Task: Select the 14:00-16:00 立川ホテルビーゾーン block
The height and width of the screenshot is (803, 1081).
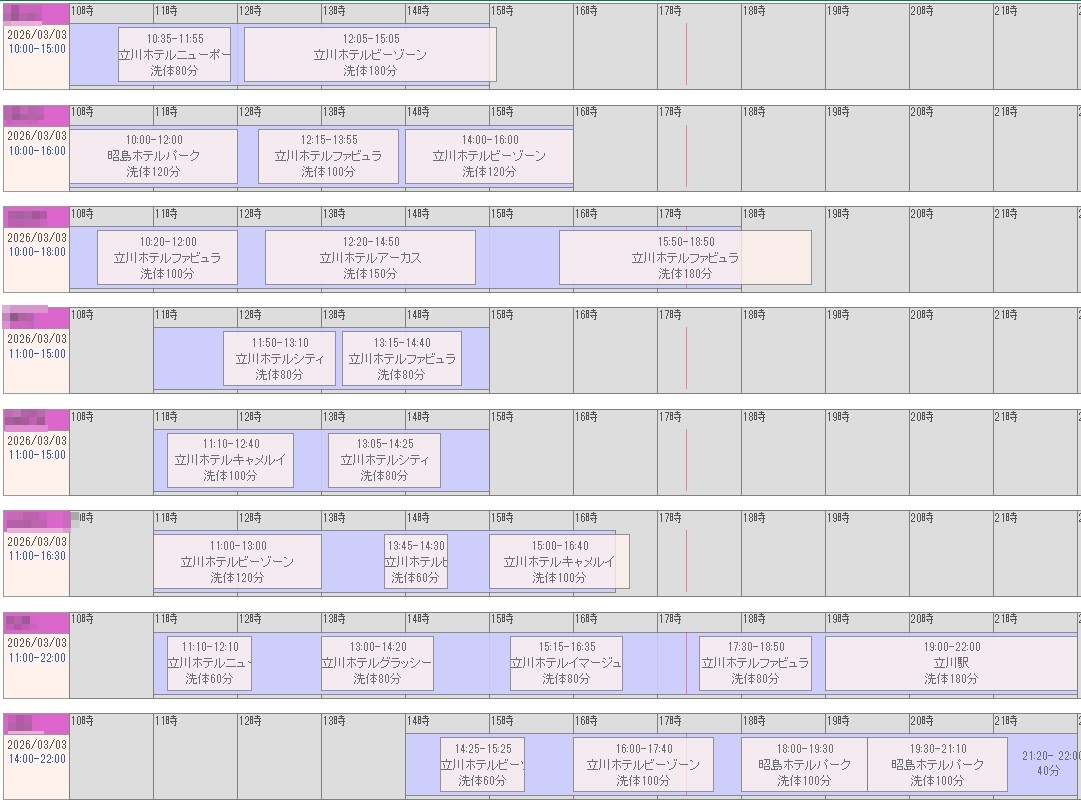Action: [489, 156]
